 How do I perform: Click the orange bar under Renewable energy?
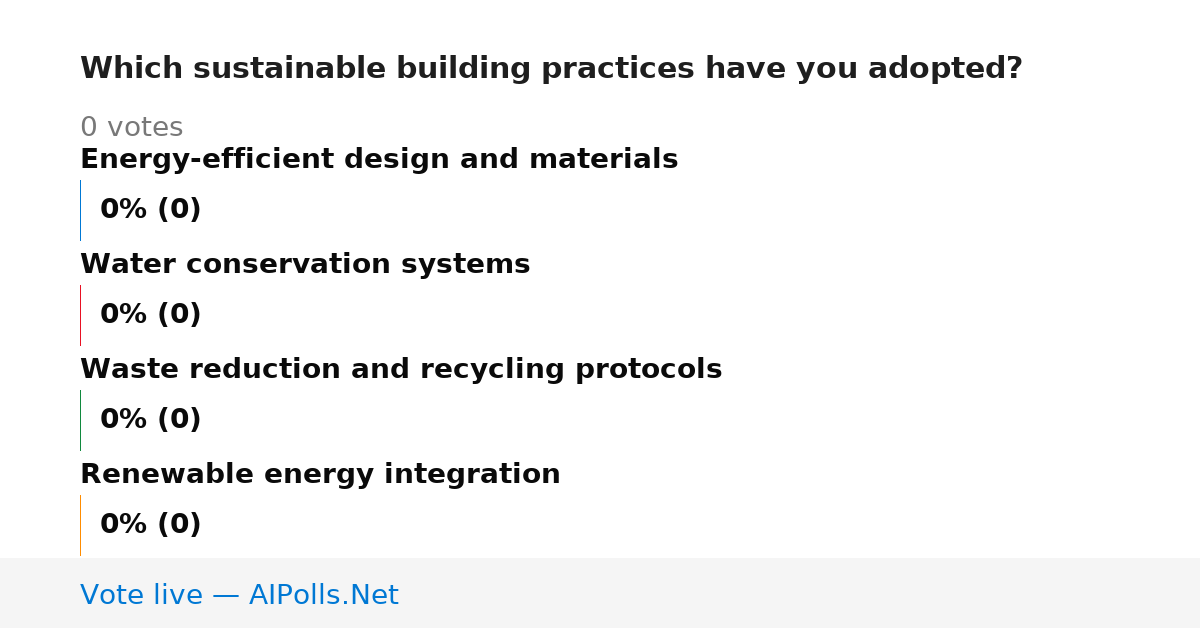[x=81, y=525]
